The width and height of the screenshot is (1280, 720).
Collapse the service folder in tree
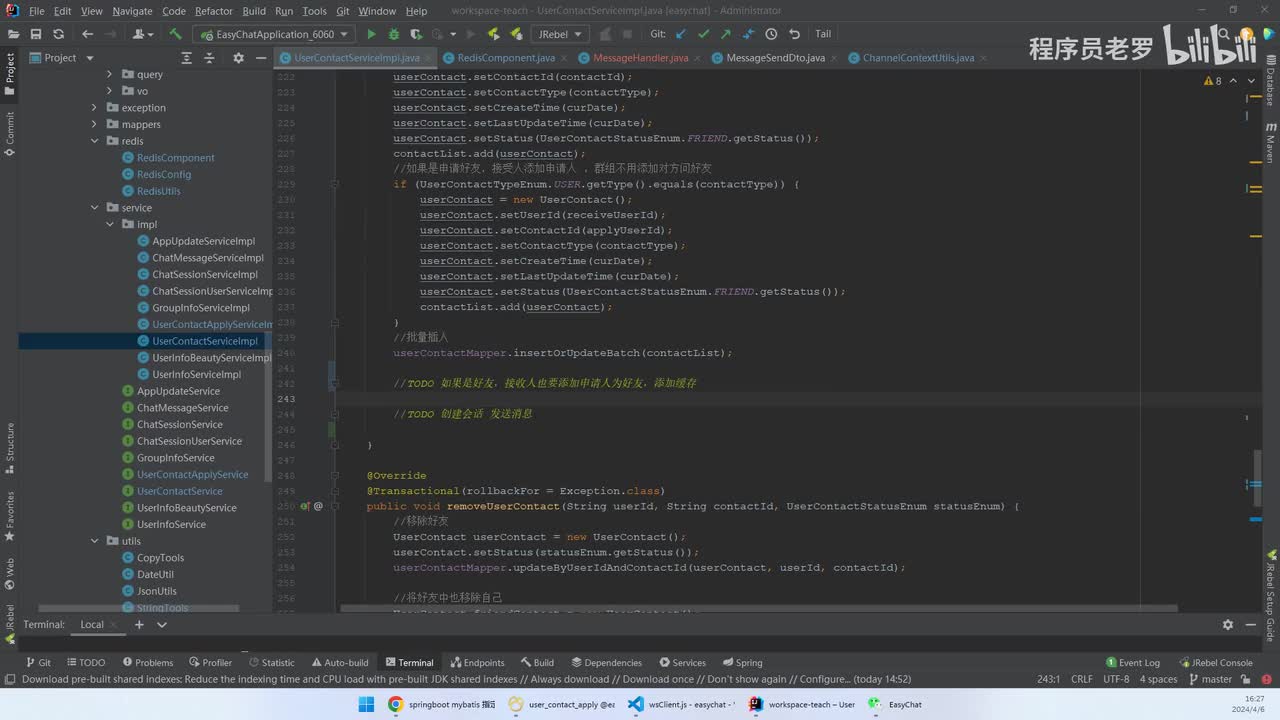[96, 208]
